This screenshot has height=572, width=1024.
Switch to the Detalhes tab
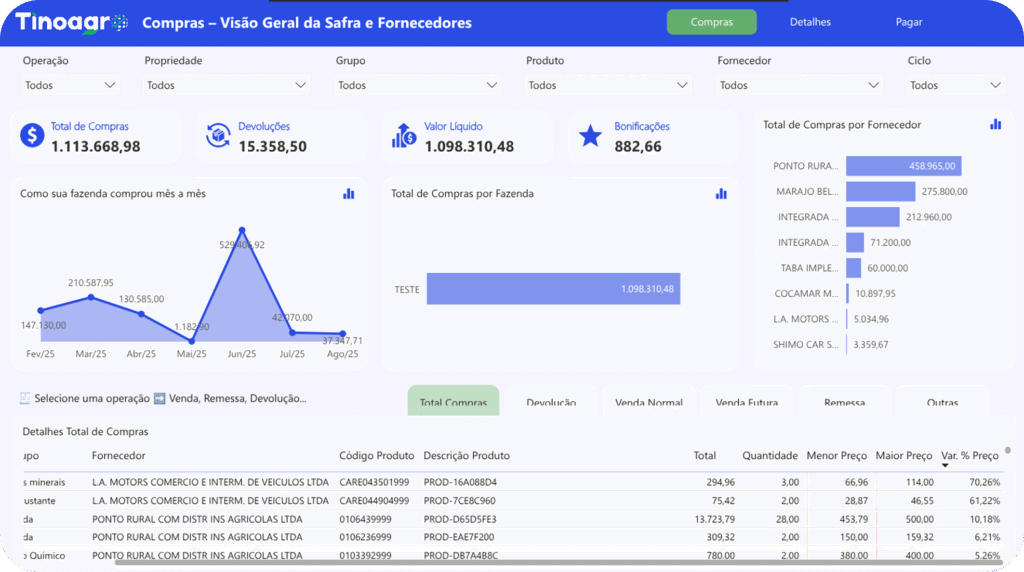pos(810,22)
